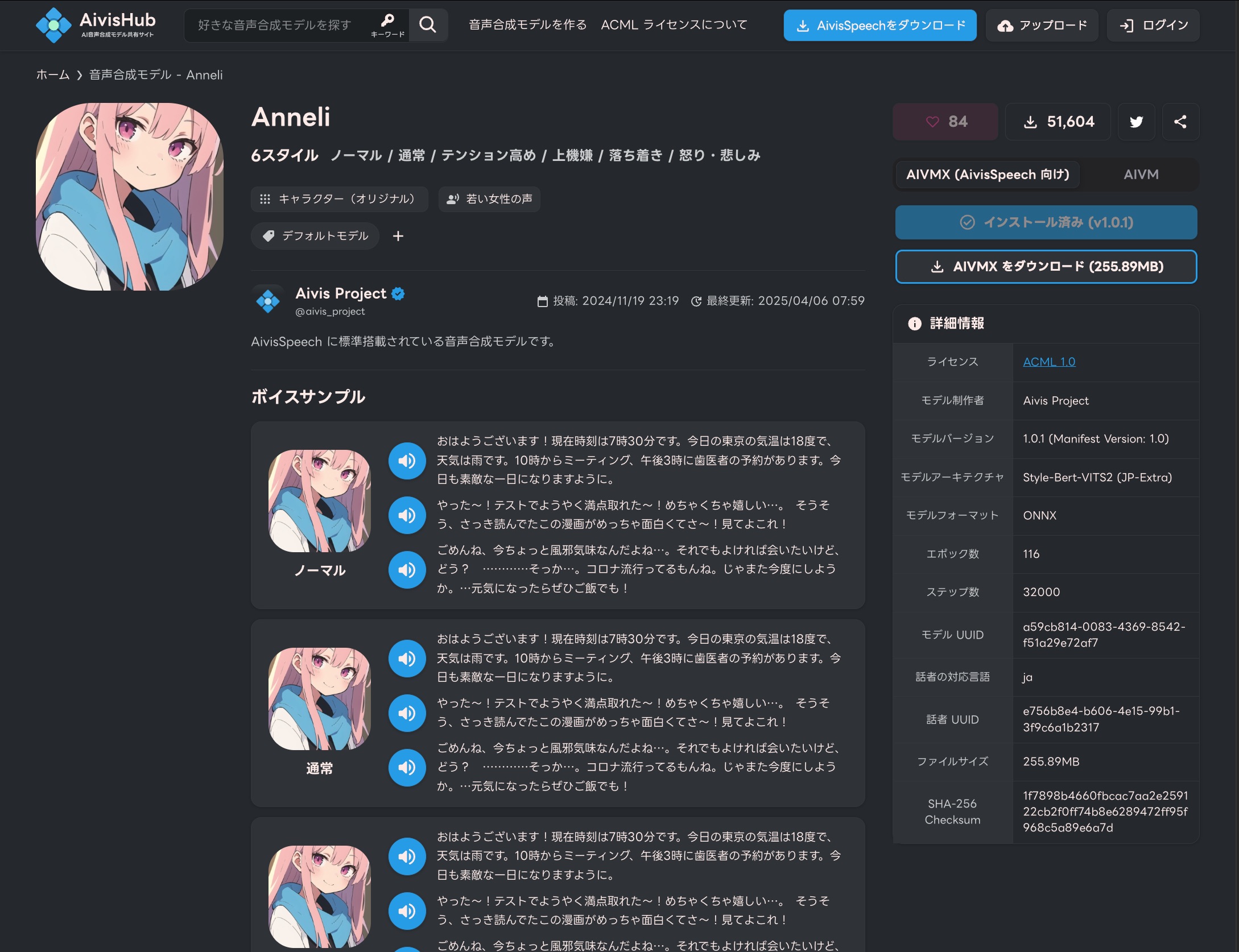
Task: Select the AIVMX (AivisSpeech 向け) tab
Action: [988, 175]
